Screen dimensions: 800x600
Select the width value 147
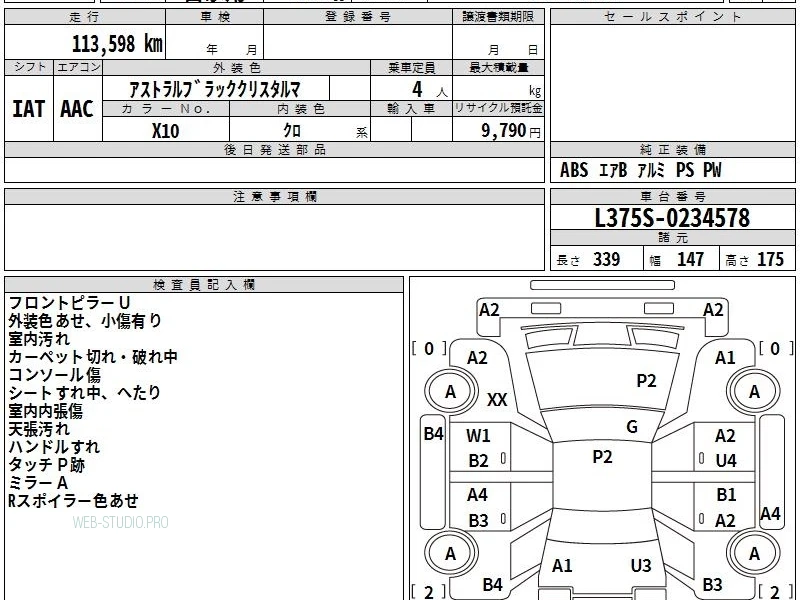click(x=690, y=259)
